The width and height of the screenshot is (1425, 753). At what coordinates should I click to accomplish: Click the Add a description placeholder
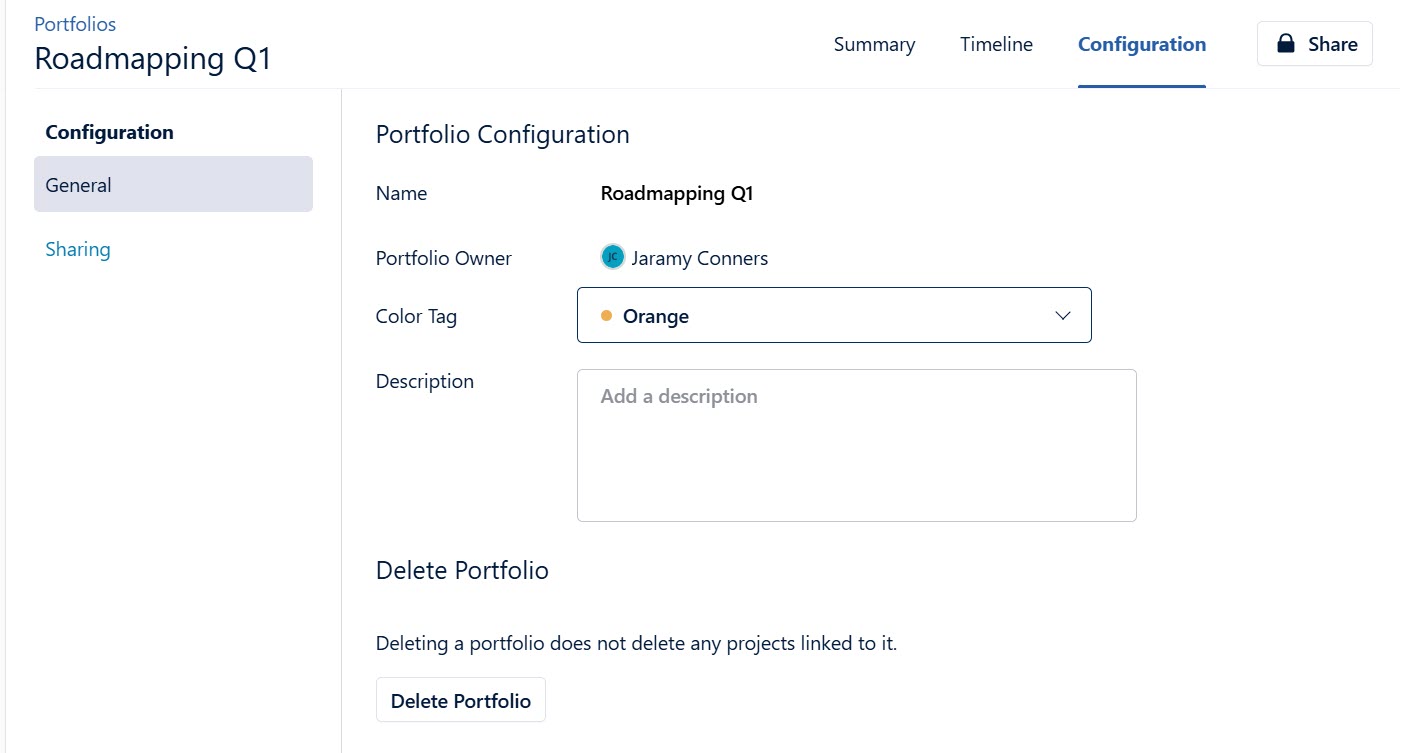tap(679, 396)
